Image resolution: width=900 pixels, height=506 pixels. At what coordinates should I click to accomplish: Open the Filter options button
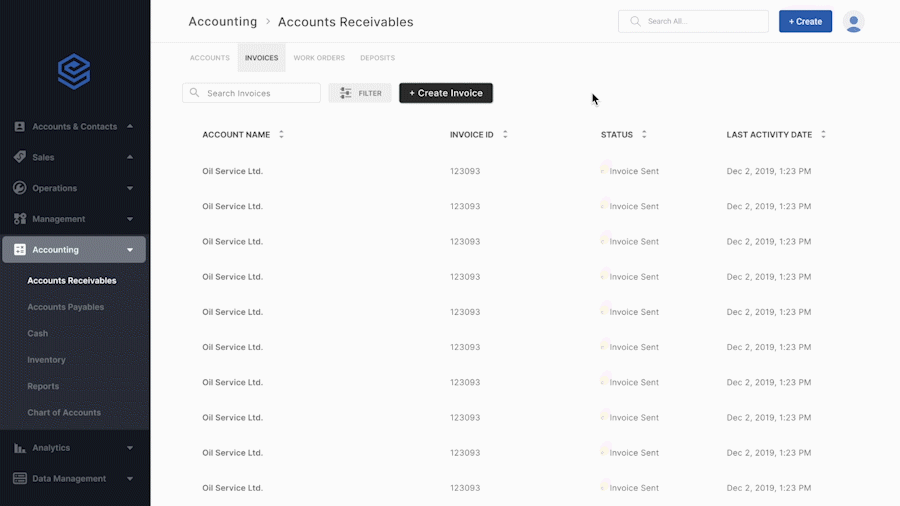[360, 93]
